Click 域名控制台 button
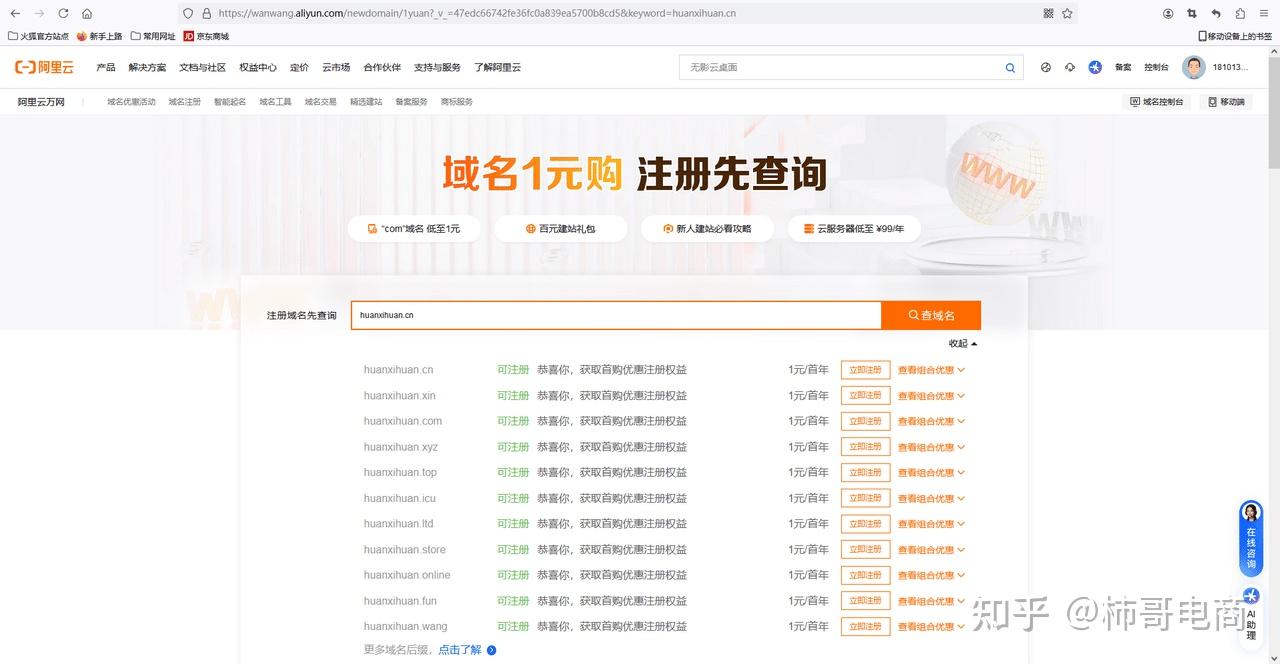The height and width of the screenshot is (664, 1280). click(1157, 102)
